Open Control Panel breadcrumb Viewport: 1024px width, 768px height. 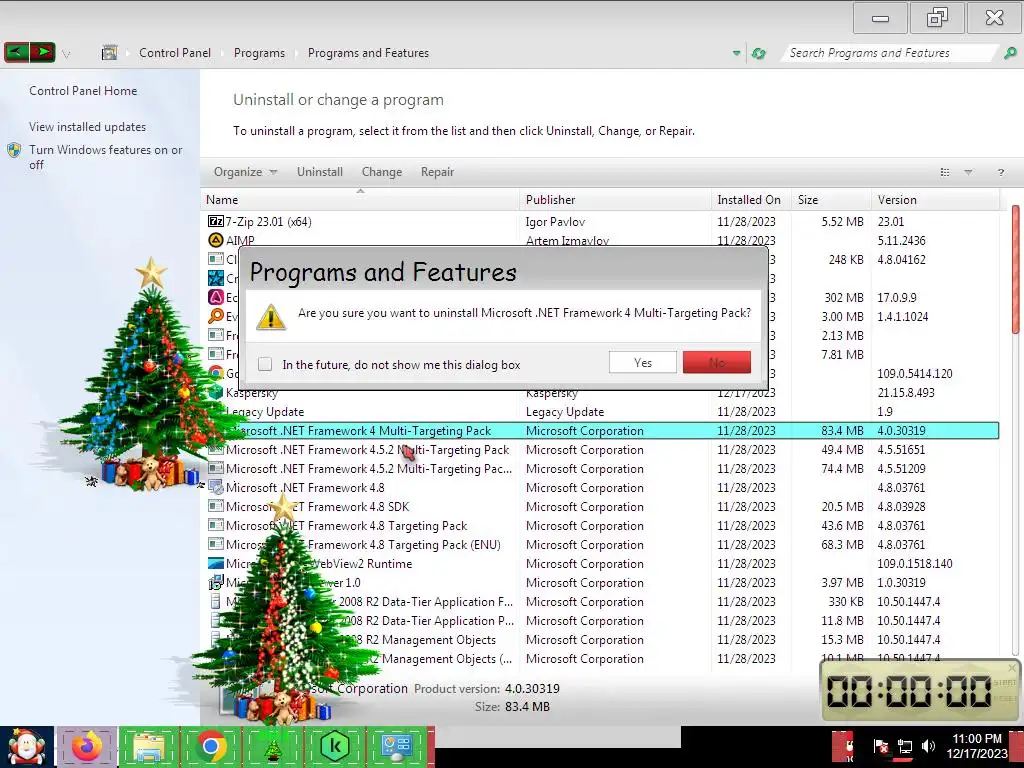click(x=175, y=53)
